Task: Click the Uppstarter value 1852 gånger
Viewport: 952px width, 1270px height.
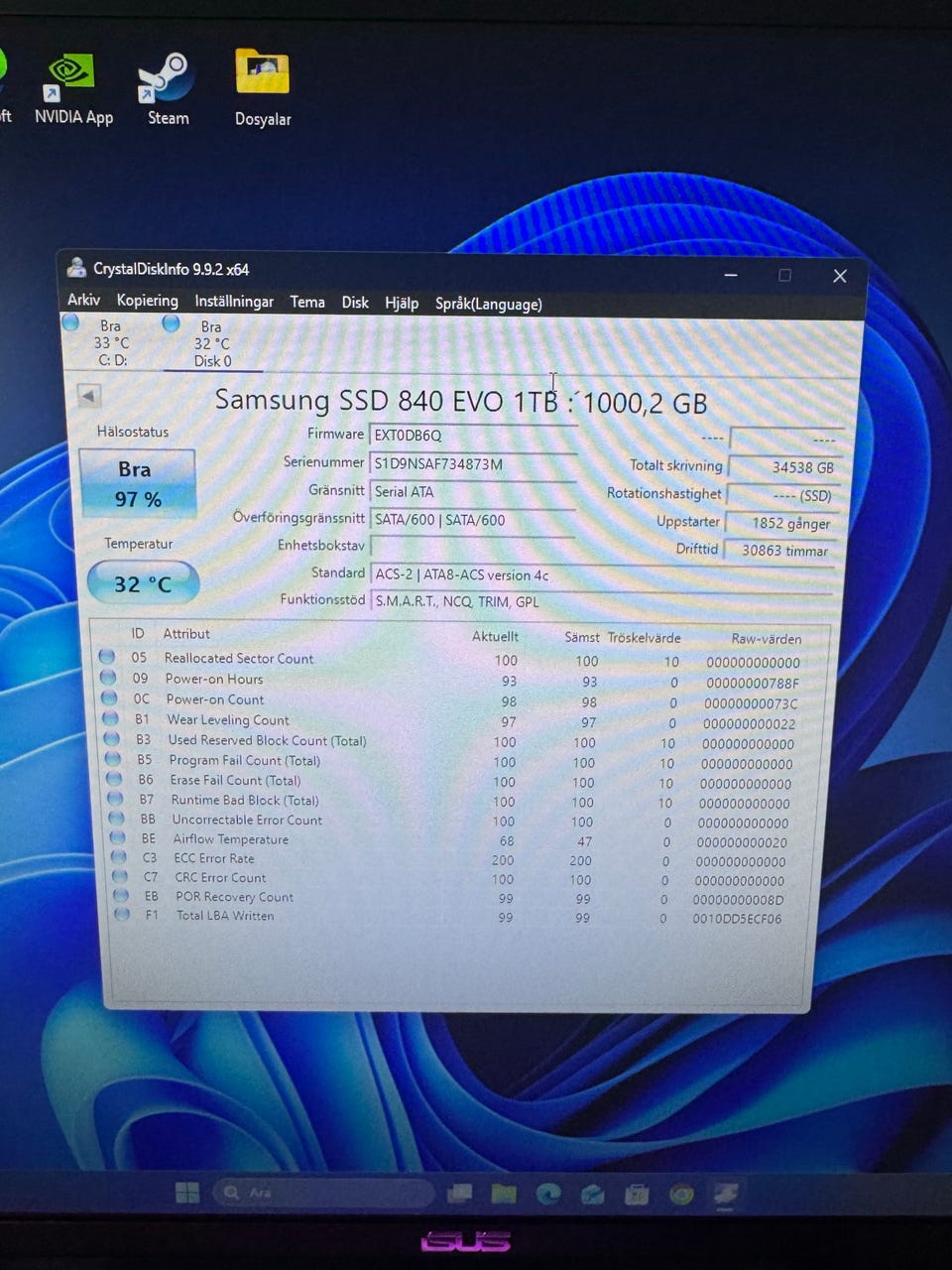Action: click(x=781, y=523)
